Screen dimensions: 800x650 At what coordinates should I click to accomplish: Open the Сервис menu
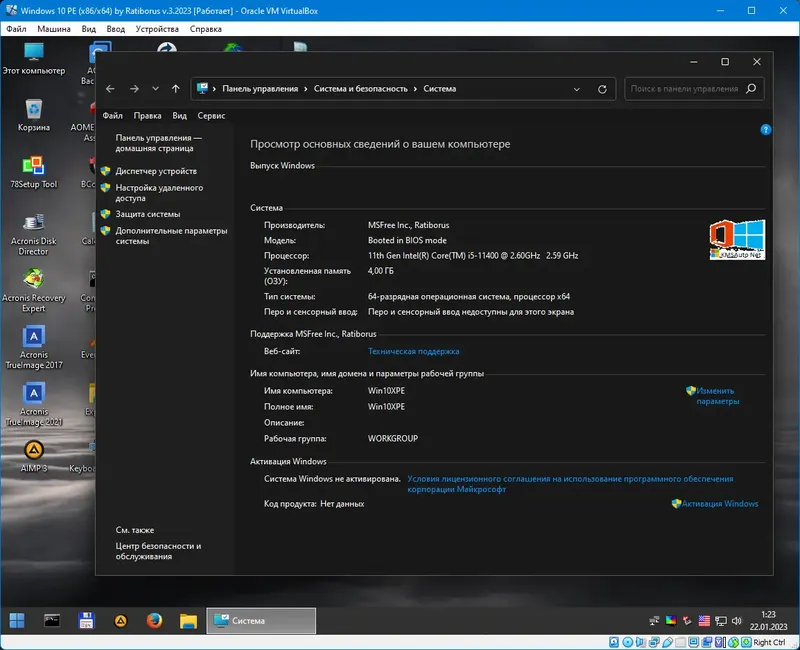coord(210,114)
